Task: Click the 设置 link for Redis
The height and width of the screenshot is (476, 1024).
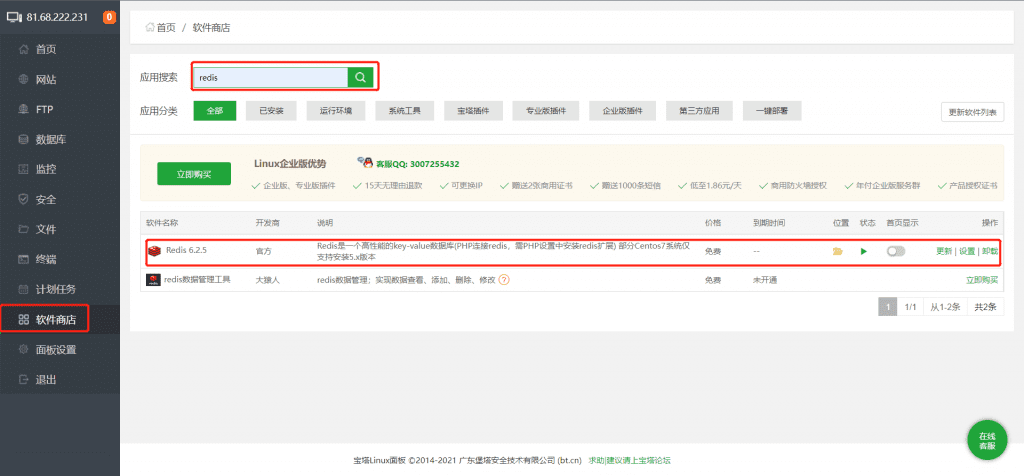Action: (967, 251)
